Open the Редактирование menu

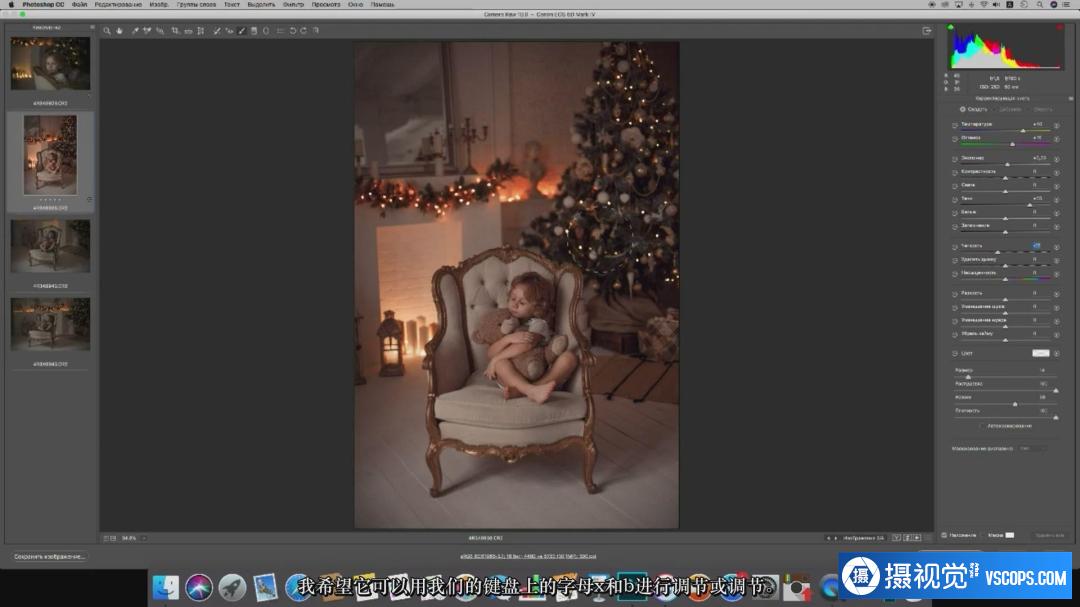point(118,5)
